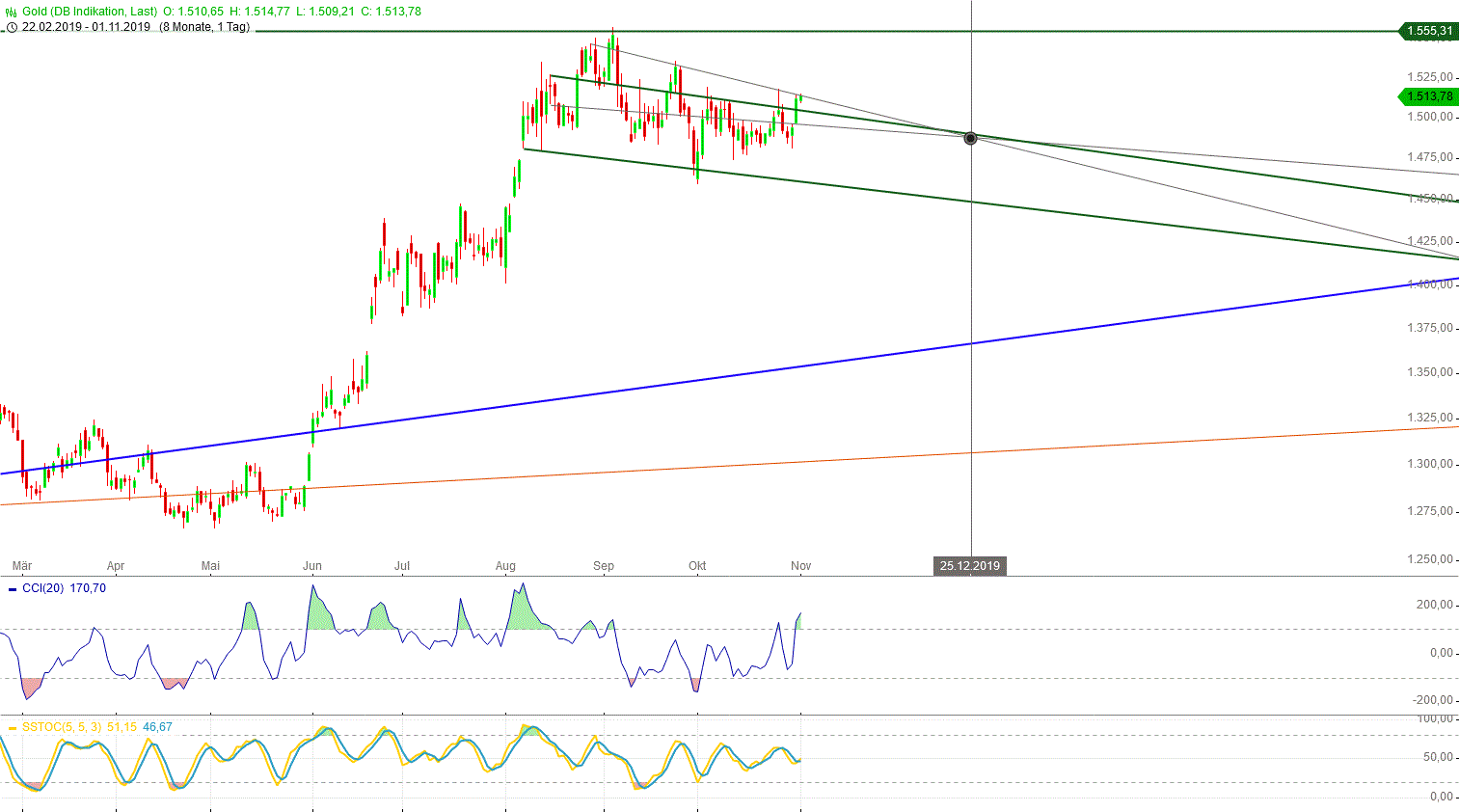Click the yellow SSTOC legend color marker
Image resolution: width=1459 pixels, height=812 pixels.
click(12, 728)
